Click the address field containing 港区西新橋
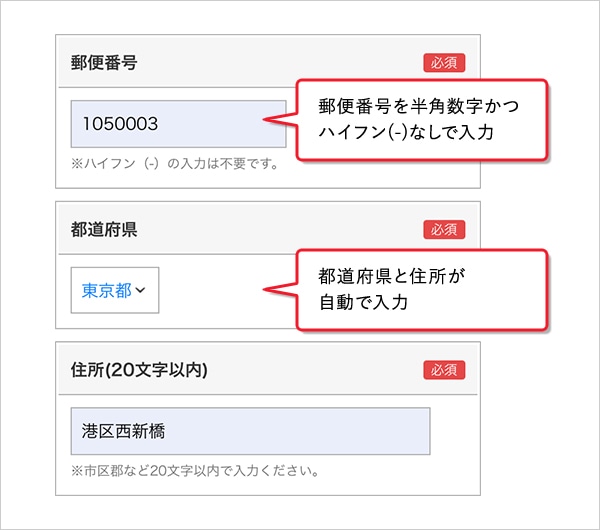 tap(250, 431)
